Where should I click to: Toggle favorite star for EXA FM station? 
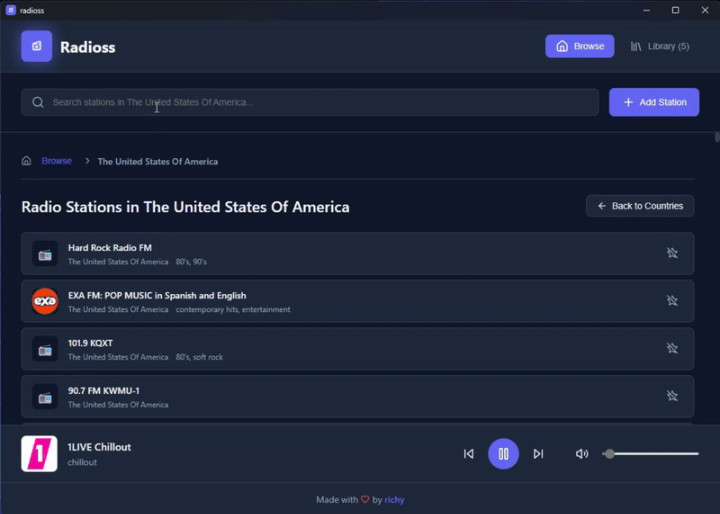pyautogui.click(x=672, y=300)
